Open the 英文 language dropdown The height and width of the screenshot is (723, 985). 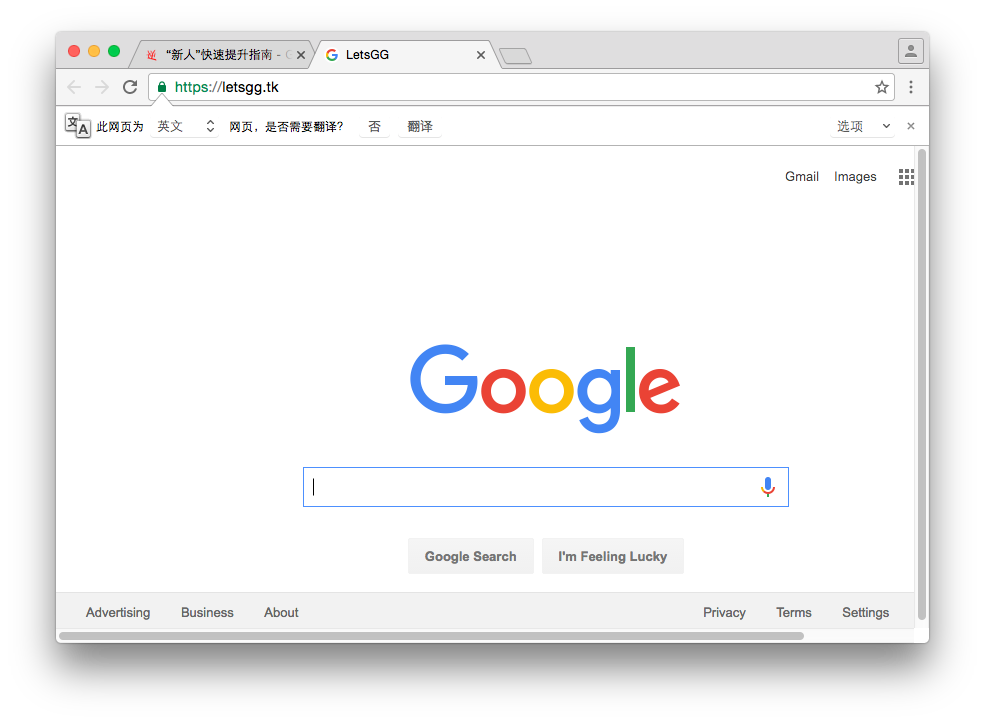(x=185, y=126)
